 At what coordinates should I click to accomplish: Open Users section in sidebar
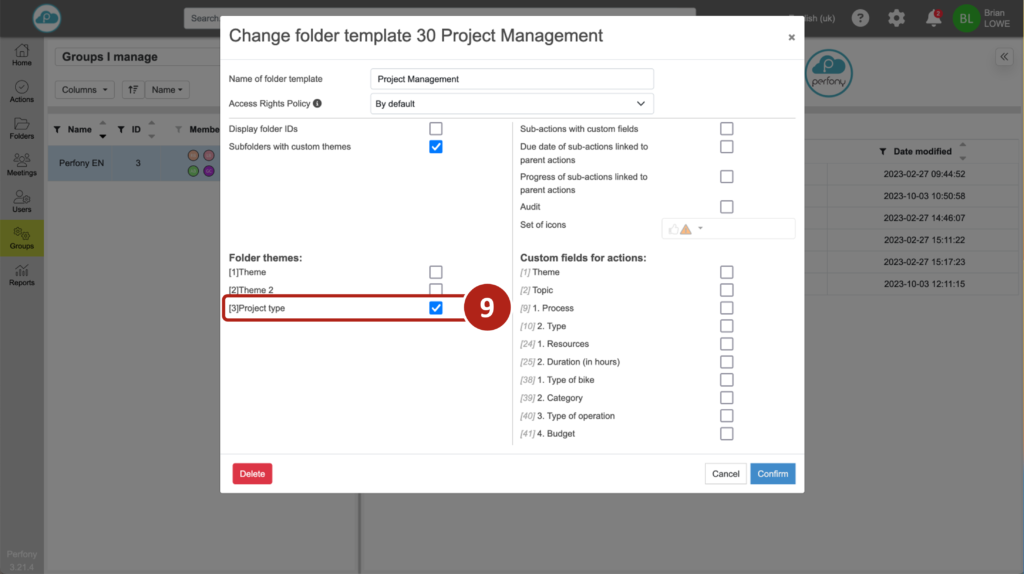[21, 201]
